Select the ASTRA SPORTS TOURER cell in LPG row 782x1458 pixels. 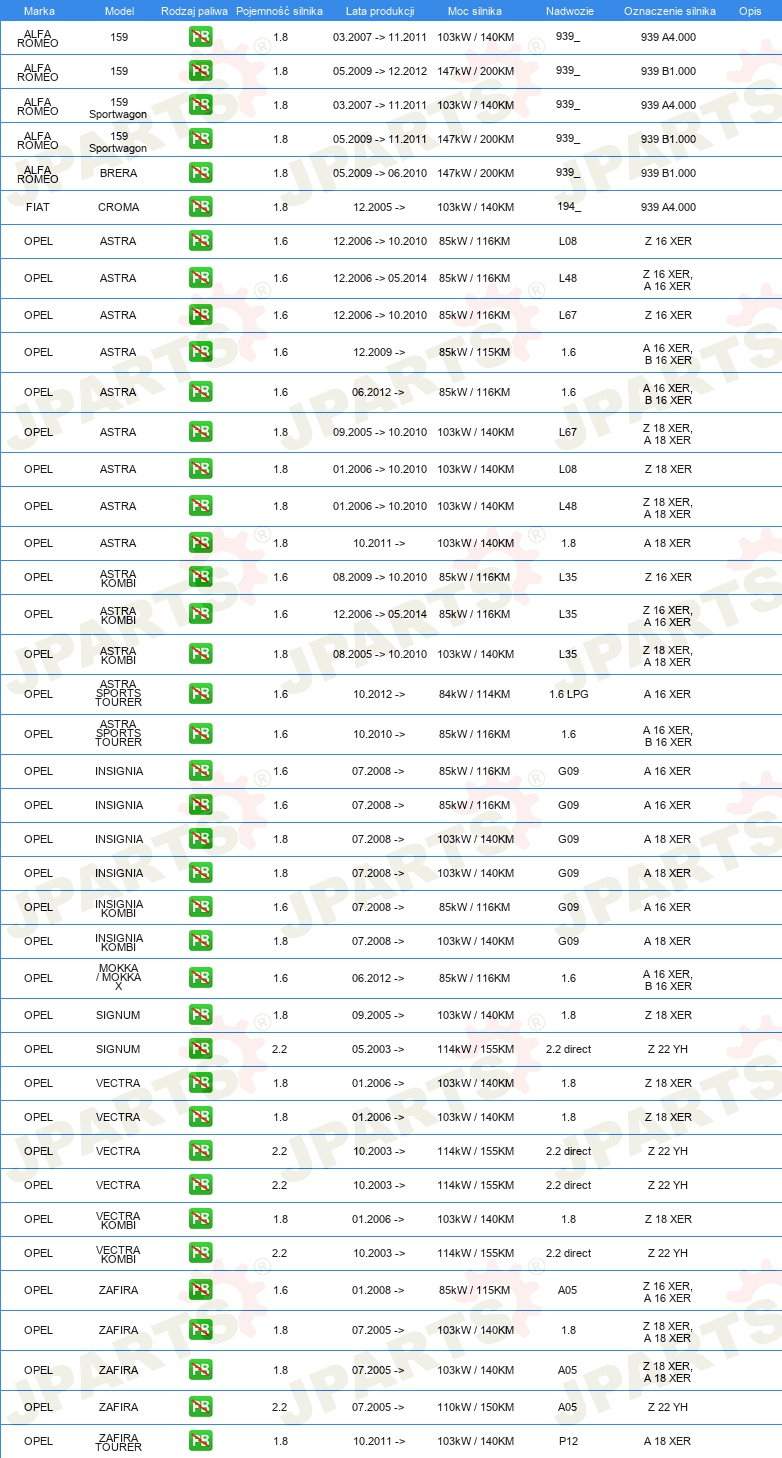point(119,694)
